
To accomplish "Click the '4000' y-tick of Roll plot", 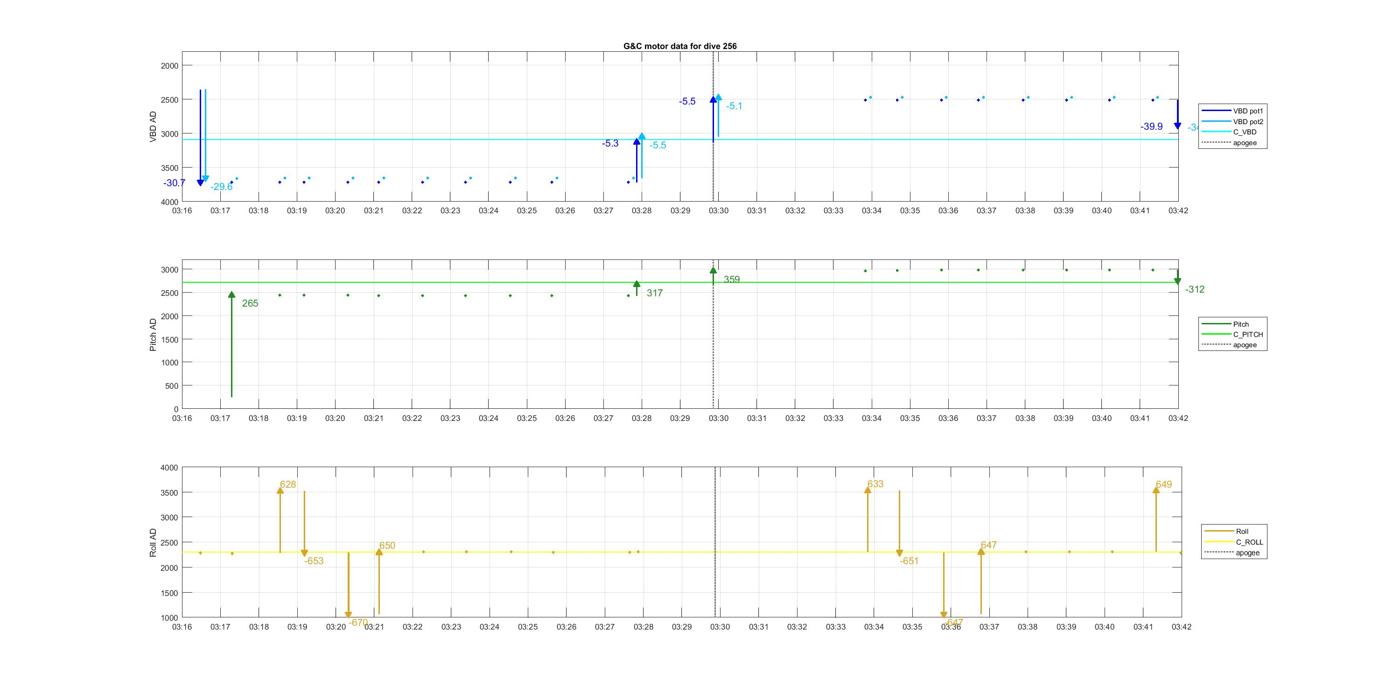I will 170,468.
